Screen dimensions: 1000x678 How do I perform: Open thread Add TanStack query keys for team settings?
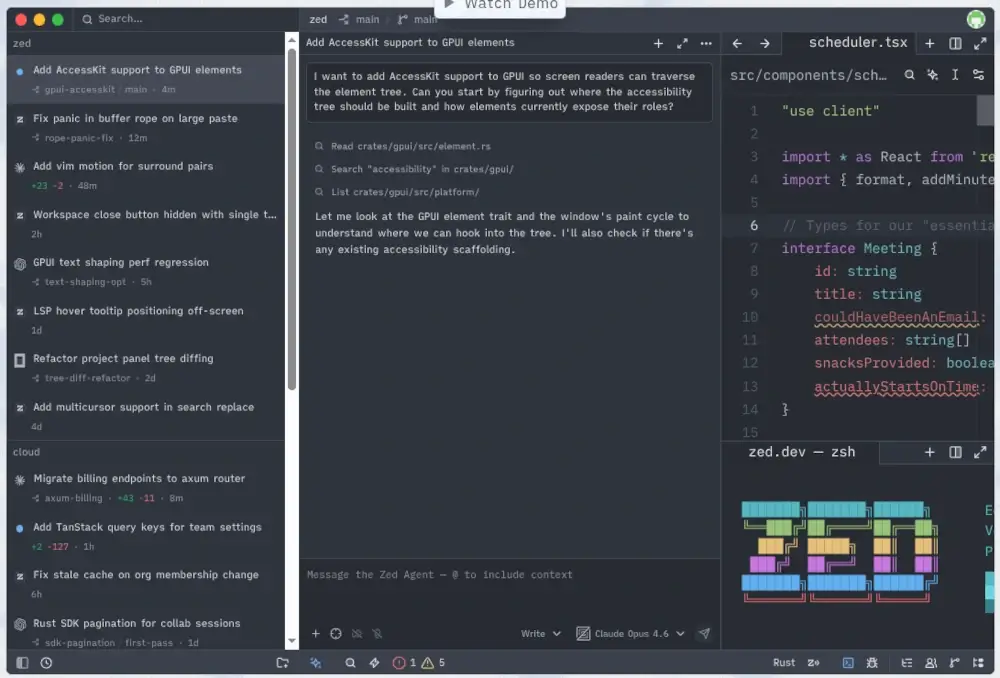pyautogui.click(x=146, y=536)
